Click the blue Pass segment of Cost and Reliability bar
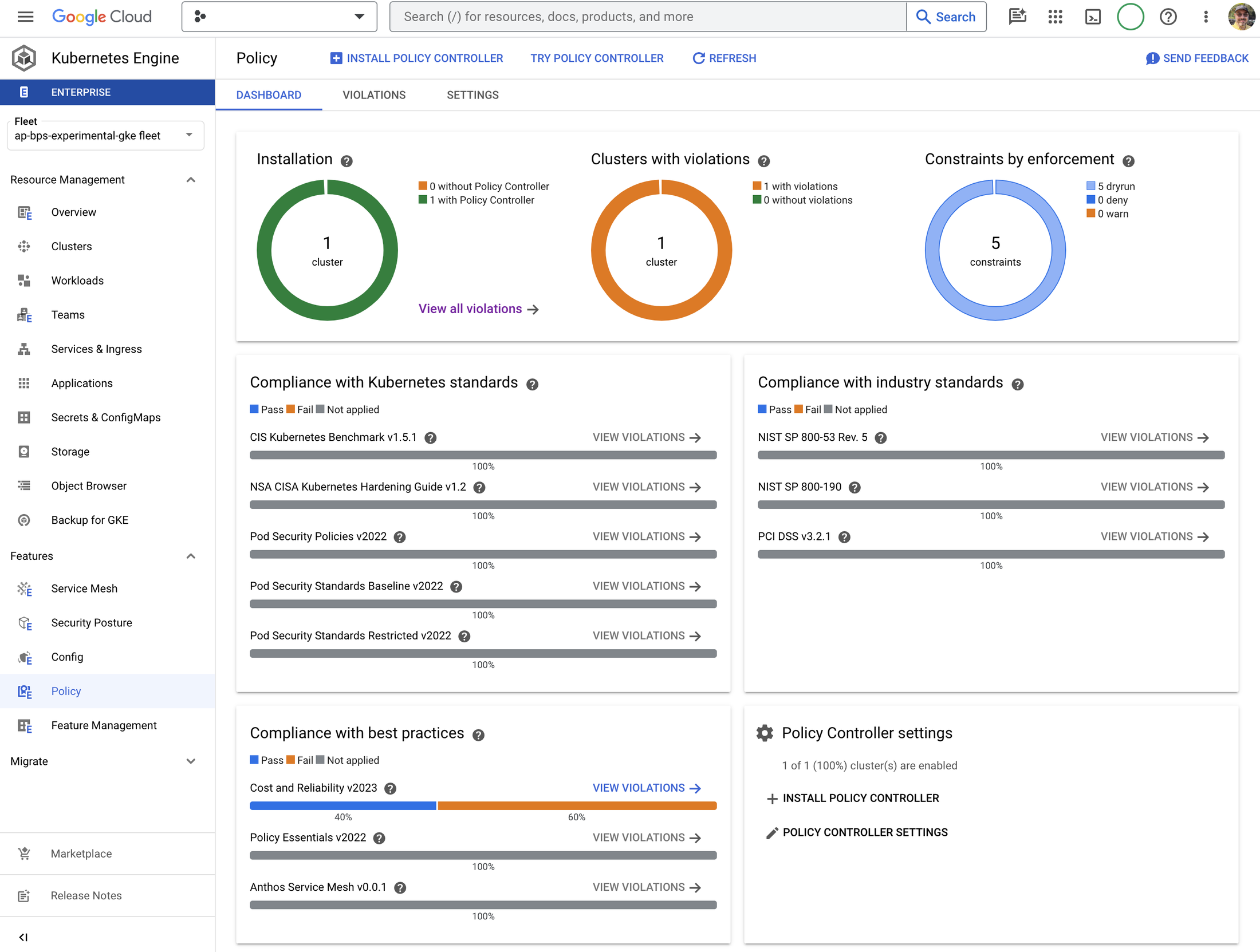This screenshot has height=952, width=1260. point(343,806)
